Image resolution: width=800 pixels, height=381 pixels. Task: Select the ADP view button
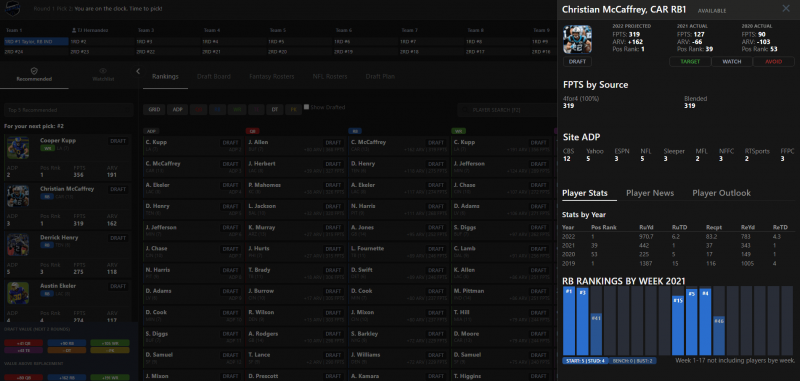[x=177, y=109]
